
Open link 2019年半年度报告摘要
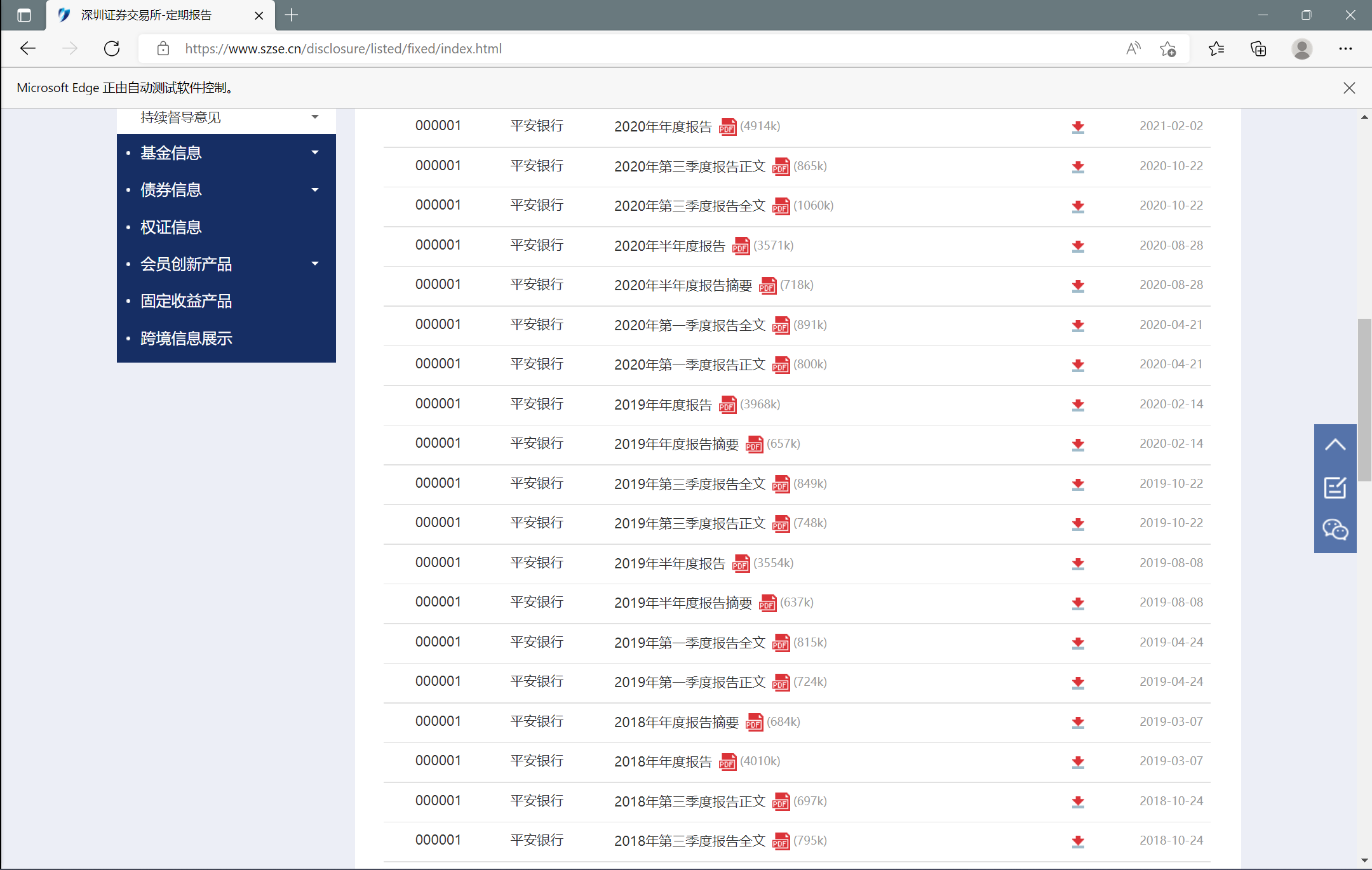pyautogui.click(x=683, y=603)
